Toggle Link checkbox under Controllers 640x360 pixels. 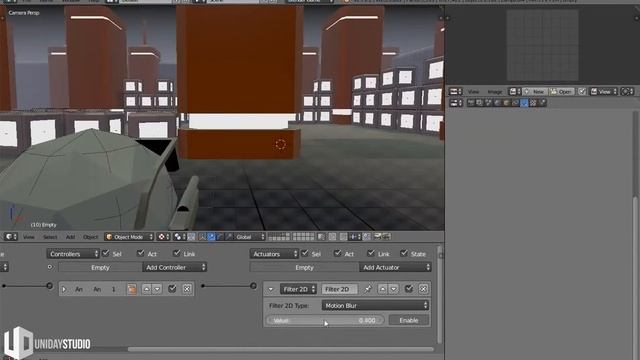177,253
